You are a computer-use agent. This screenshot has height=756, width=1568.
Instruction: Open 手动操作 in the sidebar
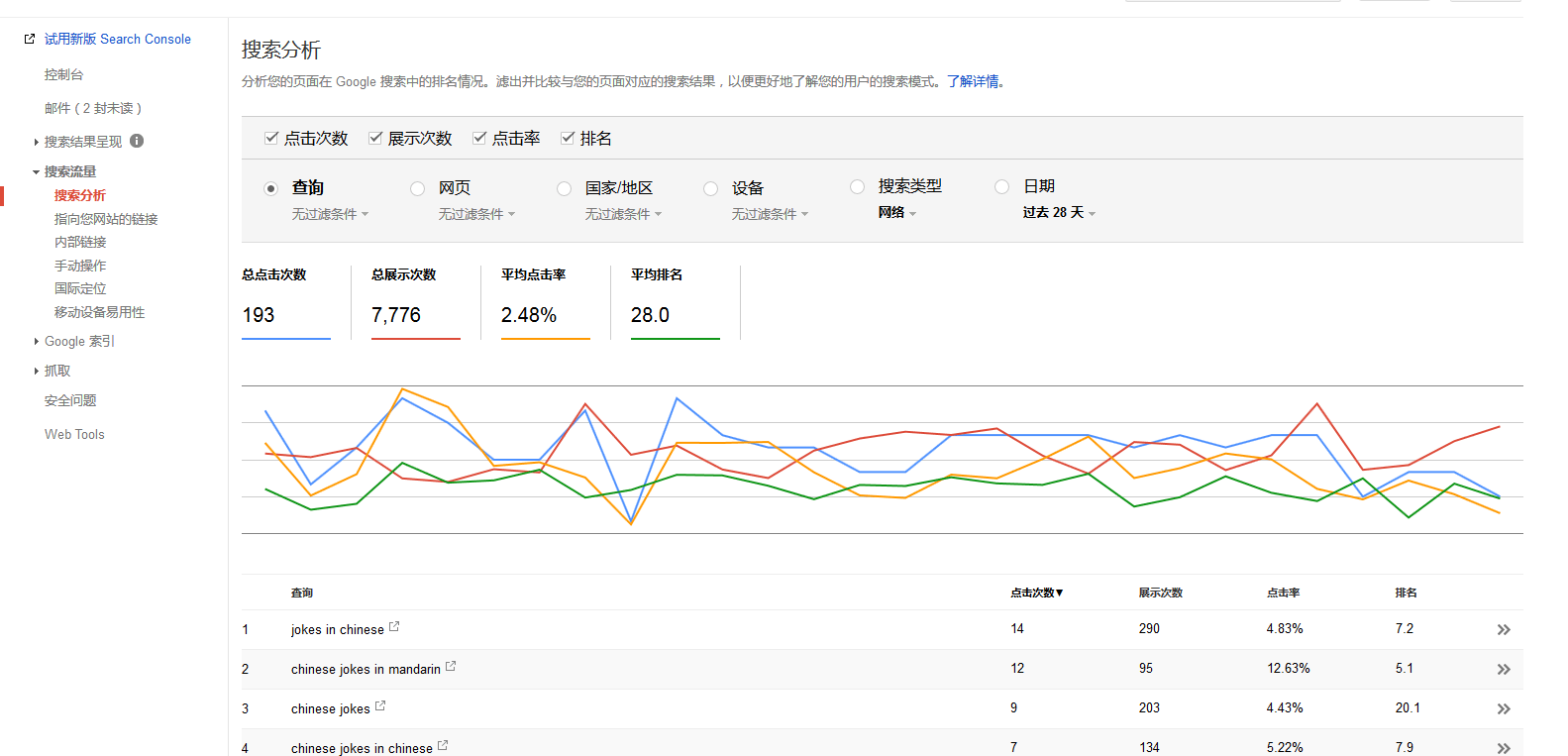[x=80, y=266]
